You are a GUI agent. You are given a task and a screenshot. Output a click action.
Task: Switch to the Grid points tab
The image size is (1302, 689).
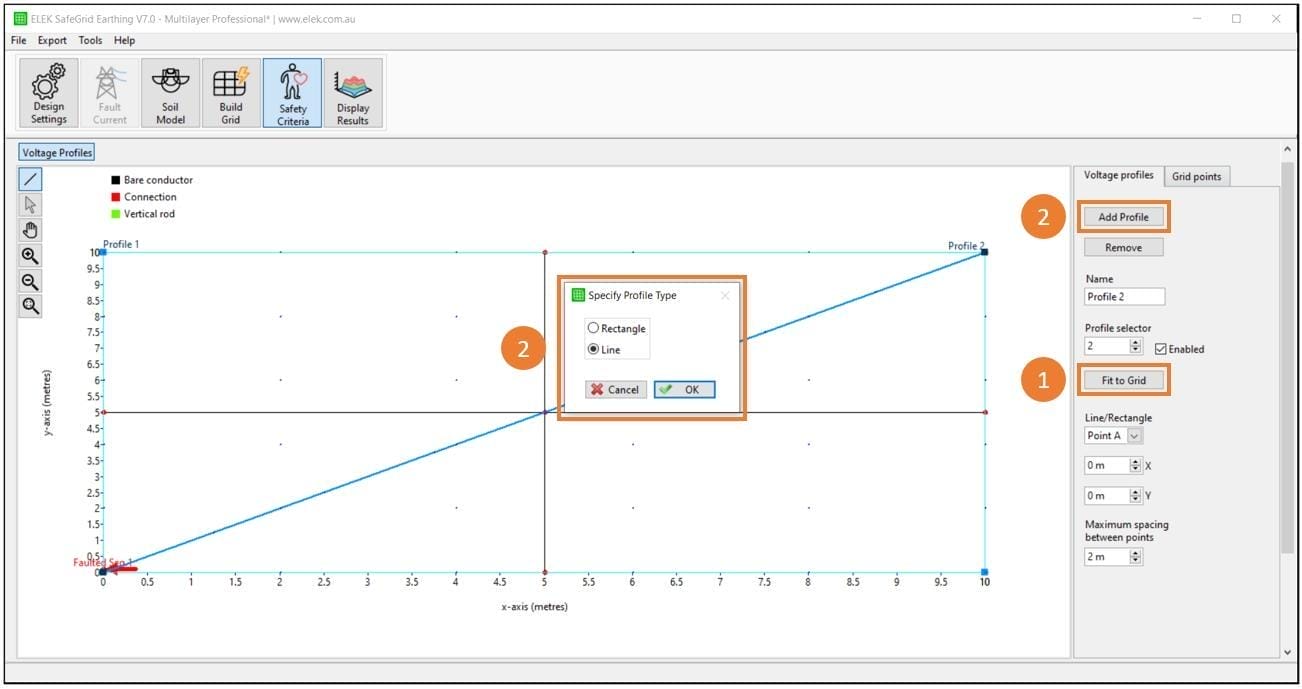click(x=1196, y=175)
